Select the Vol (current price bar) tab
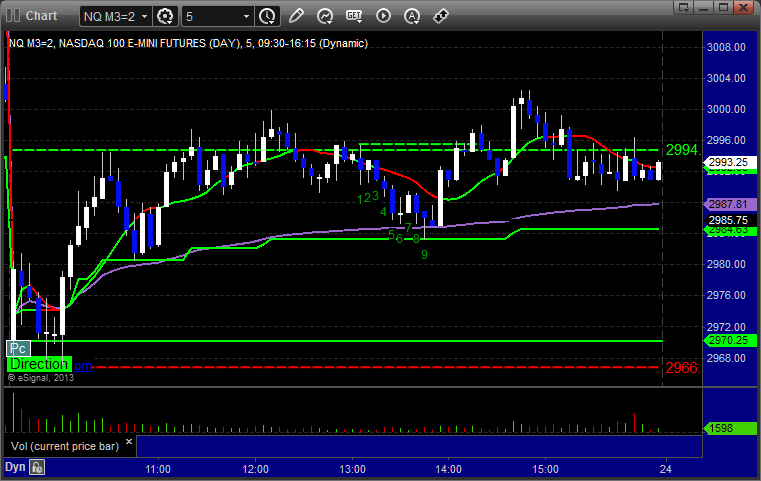This screenshot has height=481, width=761. pos(65,445)
